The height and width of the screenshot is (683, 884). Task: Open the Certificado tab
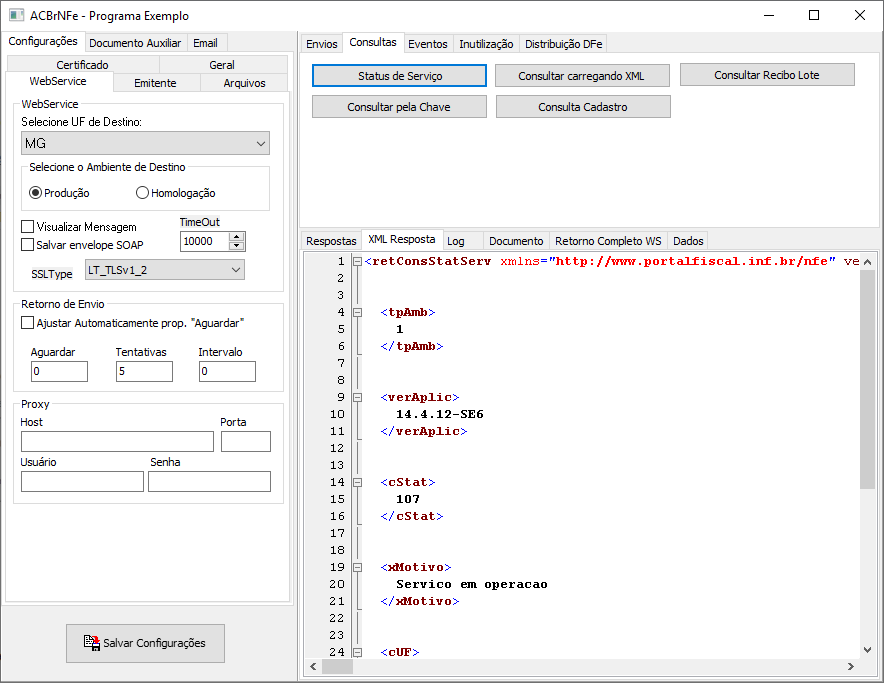82,65
